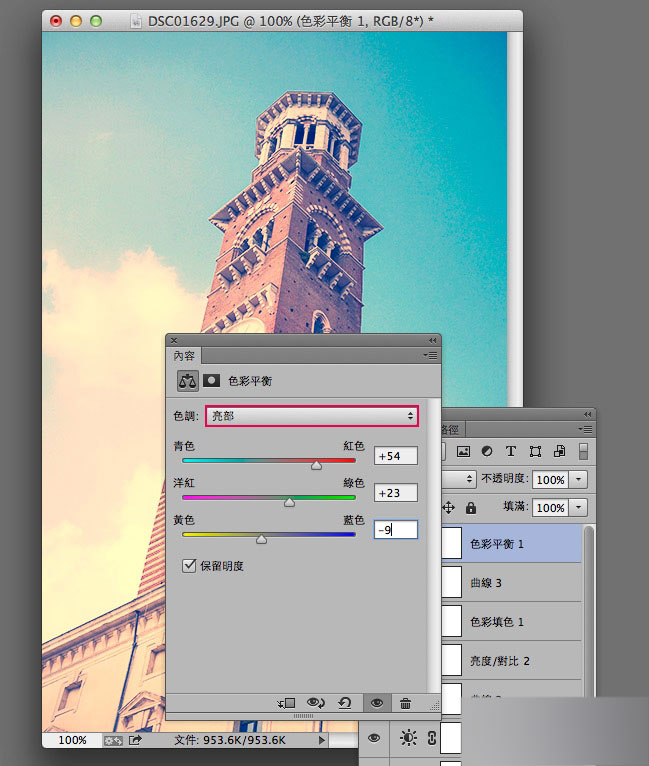Image resolution: width=649 pixels, height=766 pixels.
Task: Click the 青色-紅色 slider handle
Action: point(316,465)
